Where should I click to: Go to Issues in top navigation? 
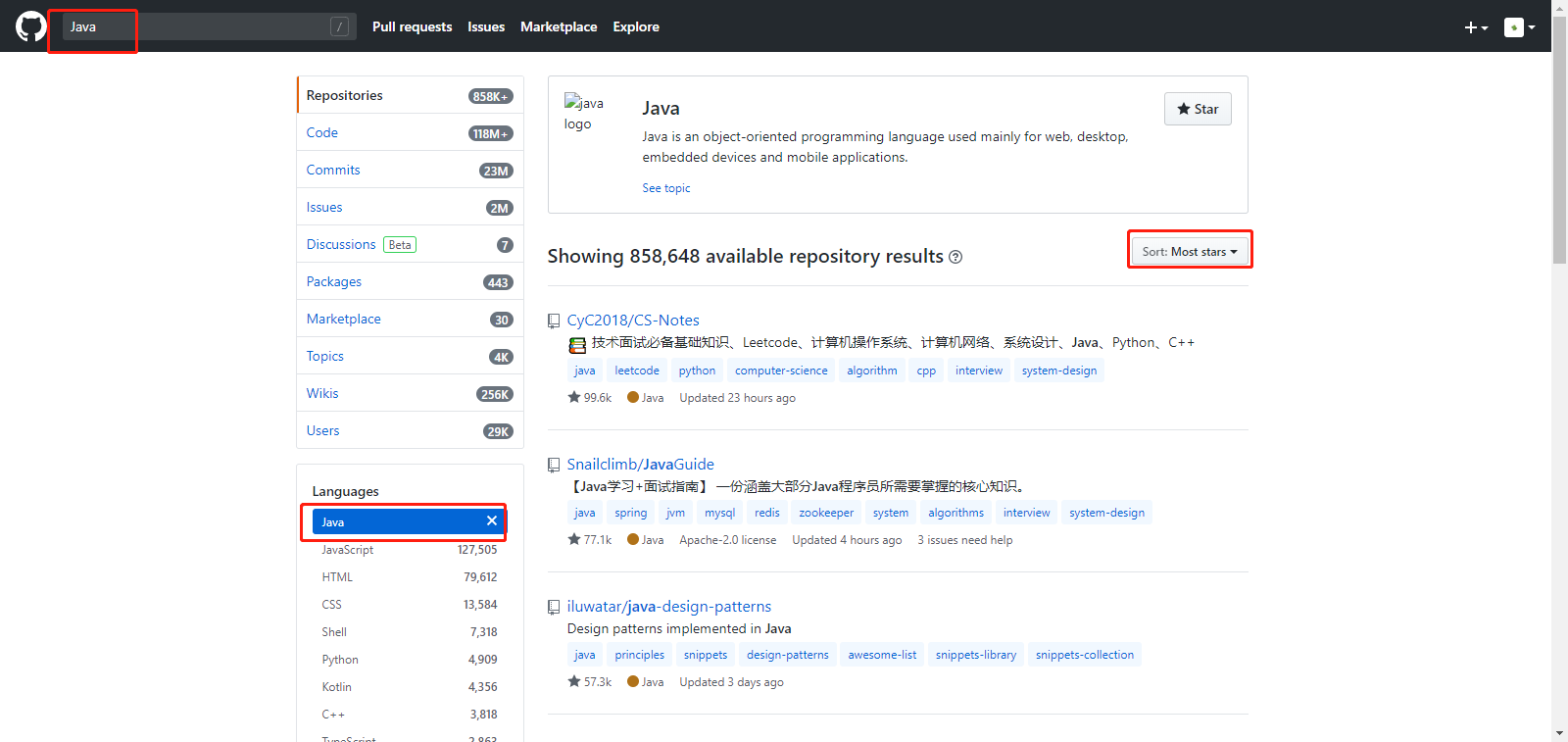[x=486, y=26]
